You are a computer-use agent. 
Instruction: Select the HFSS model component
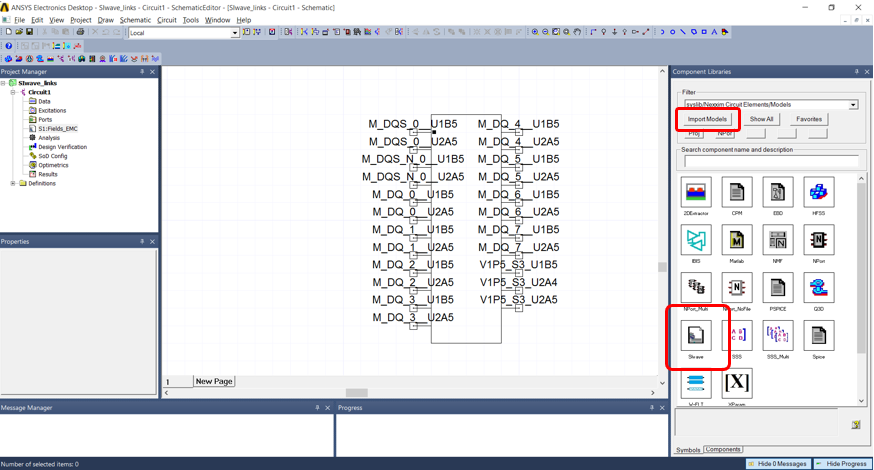[818, 192]
